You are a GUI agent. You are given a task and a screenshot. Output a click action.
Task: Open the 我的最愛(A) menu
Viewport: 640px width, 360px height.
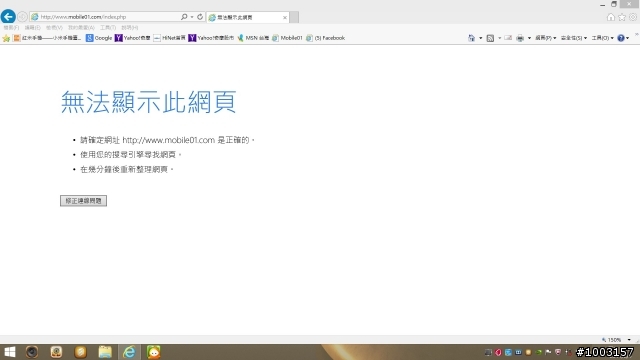[81, 27]
